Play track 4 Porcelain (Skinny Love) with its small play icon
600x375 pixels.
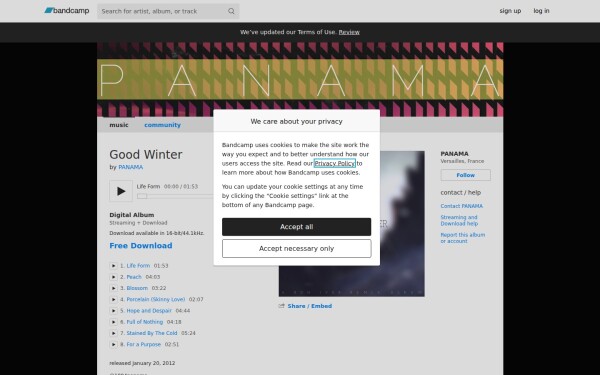[x=113, y=299]
